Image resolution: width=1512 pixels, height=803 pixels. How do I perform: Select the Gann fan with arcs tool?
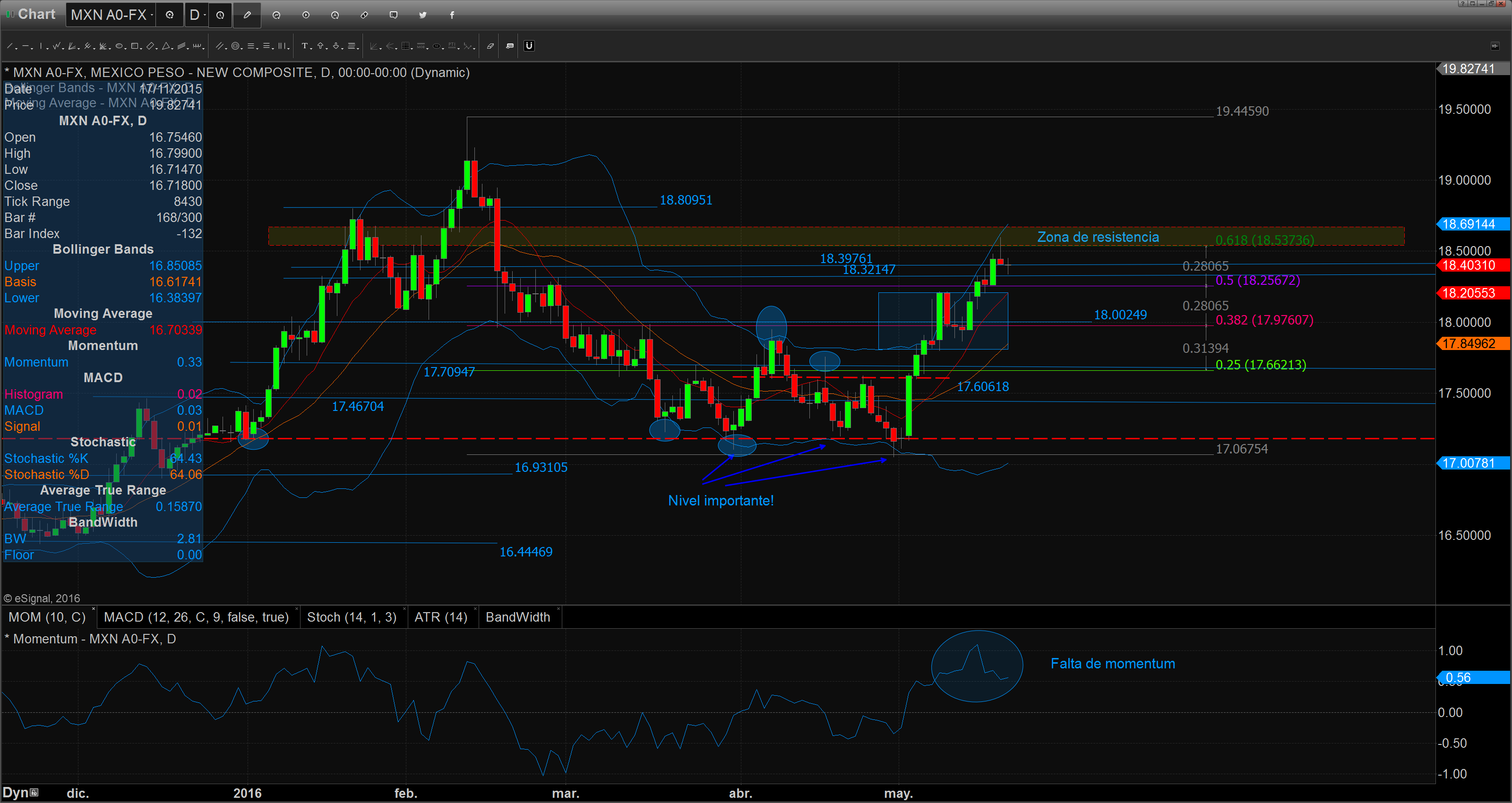[103, 46]
